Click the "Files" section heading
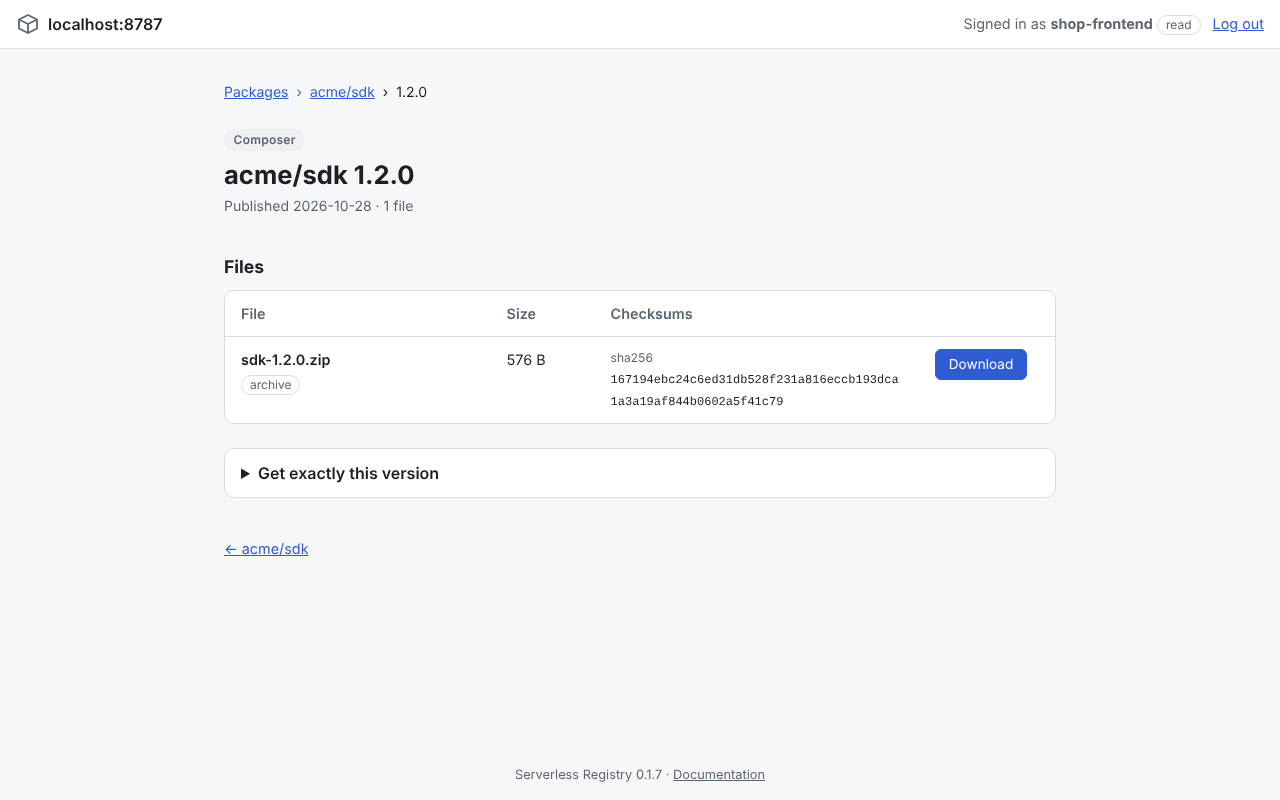Screen dimensions: 1280x800 244,267
